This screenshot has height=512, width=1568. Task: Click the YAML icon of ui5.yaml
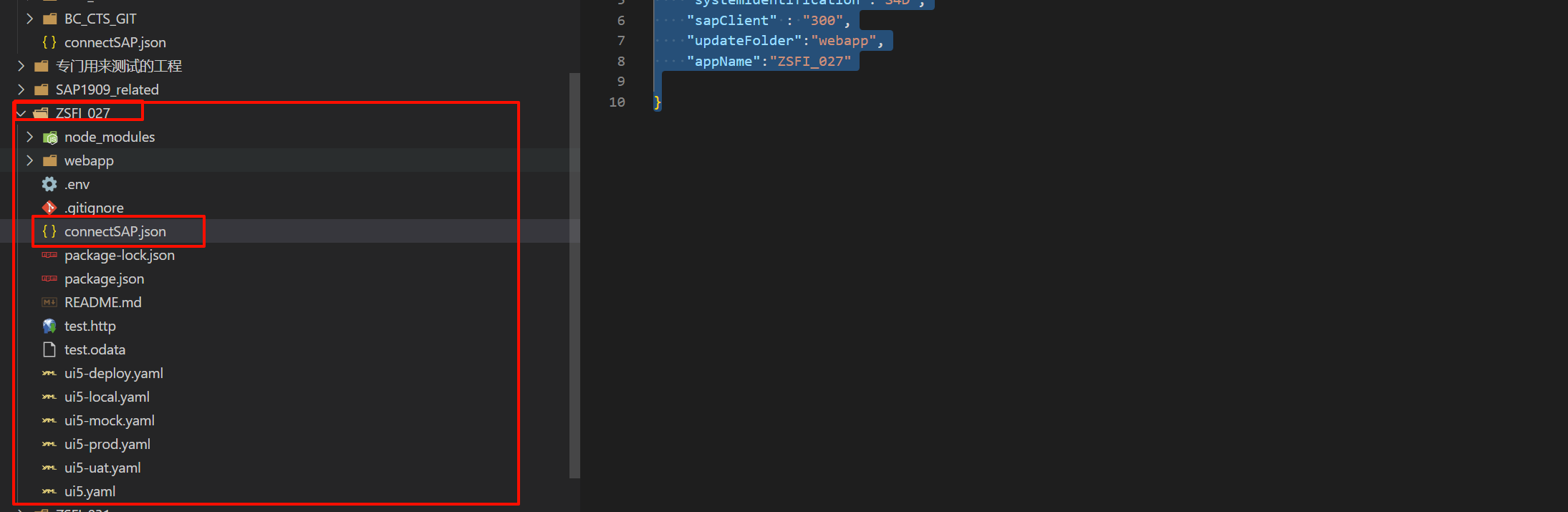point(49,491)
